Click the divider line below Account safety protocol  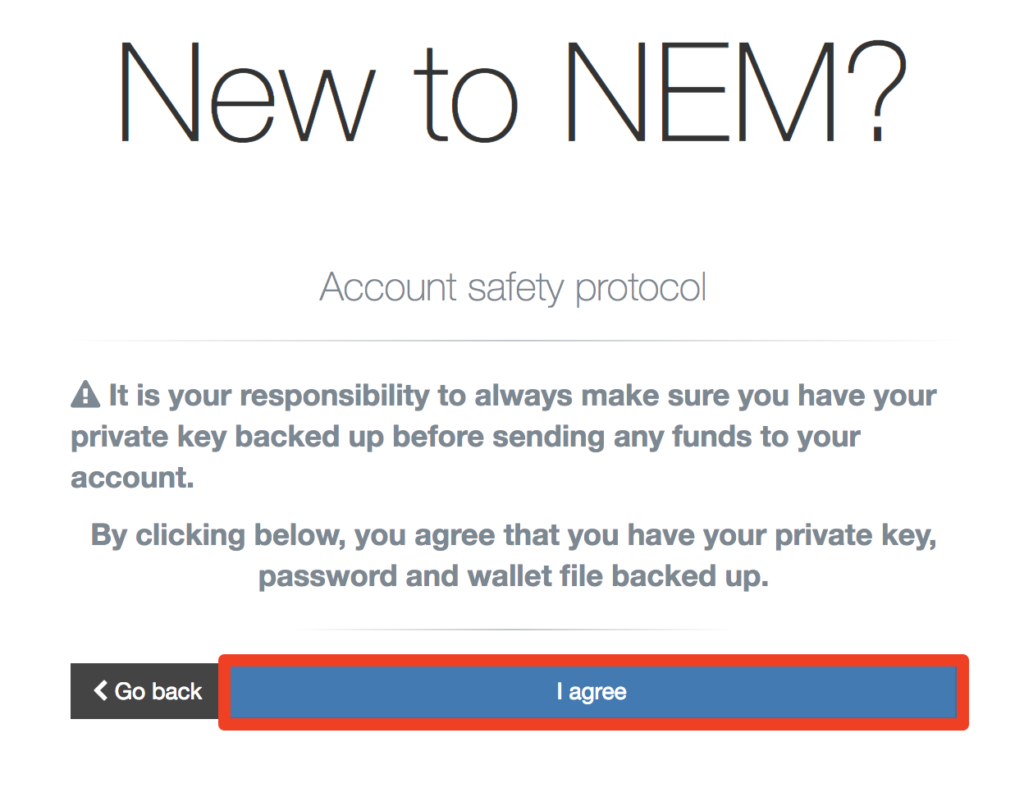point(513,341)
